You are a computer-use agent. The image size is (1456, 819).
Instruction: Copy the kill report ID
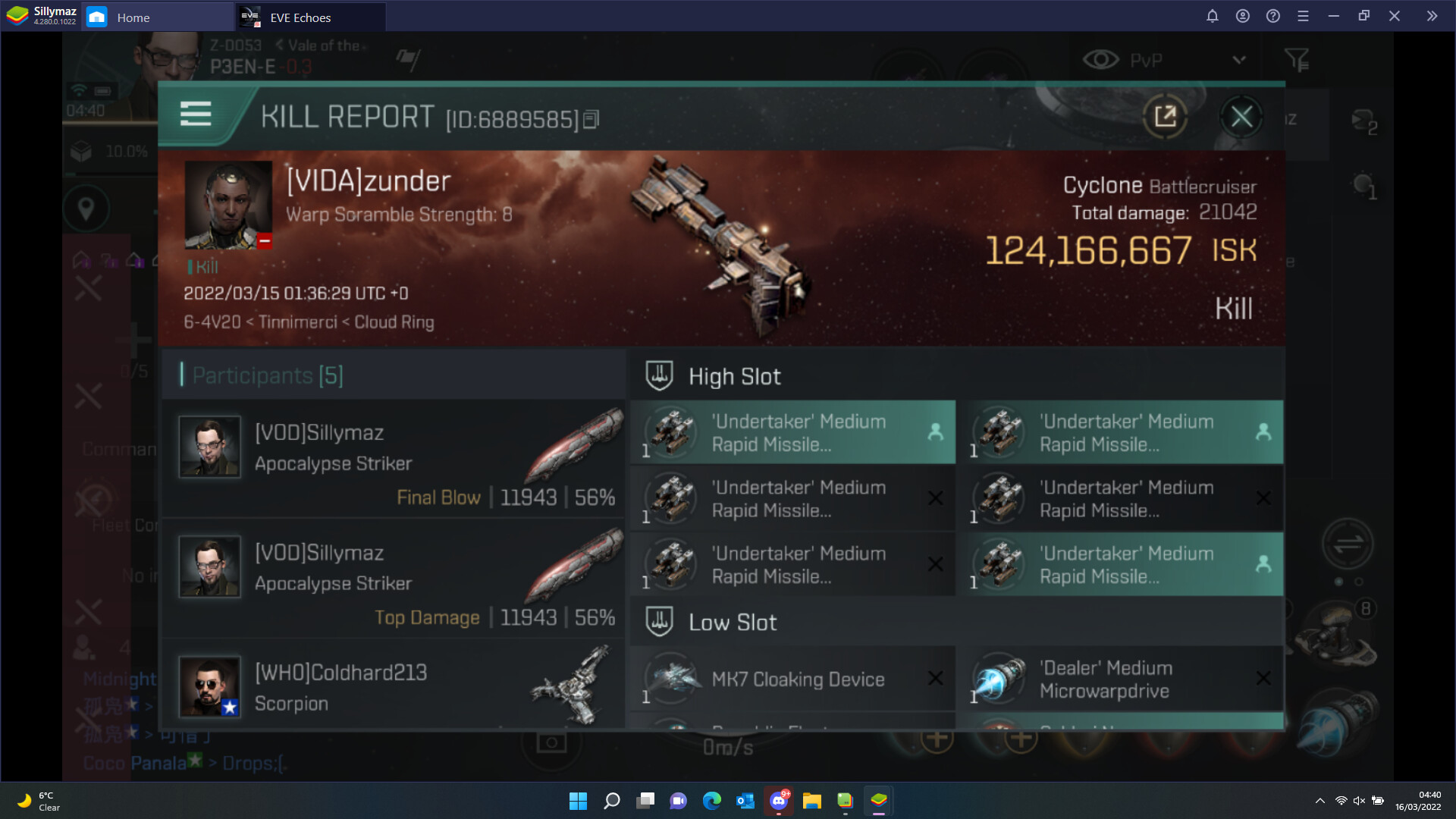click(x=591, y=119)
